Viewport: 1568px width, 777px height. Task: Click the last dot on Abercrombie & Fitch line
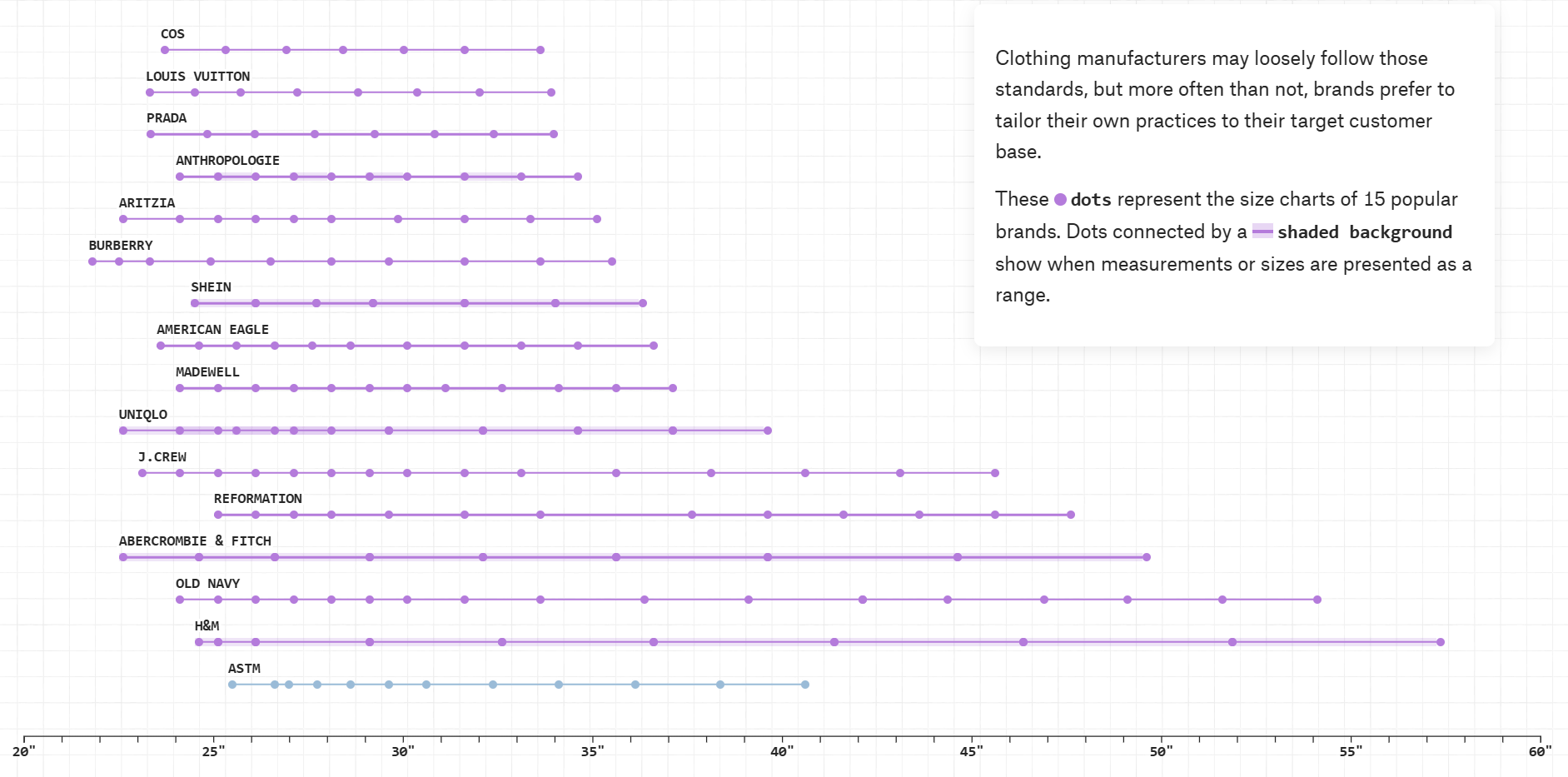point(1147,557)
